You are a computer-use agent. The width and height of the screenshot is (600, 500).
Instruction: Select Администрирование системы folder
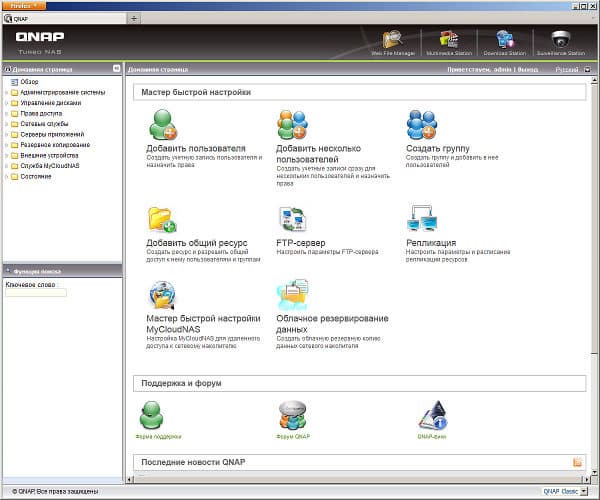(x=62, y=93)
